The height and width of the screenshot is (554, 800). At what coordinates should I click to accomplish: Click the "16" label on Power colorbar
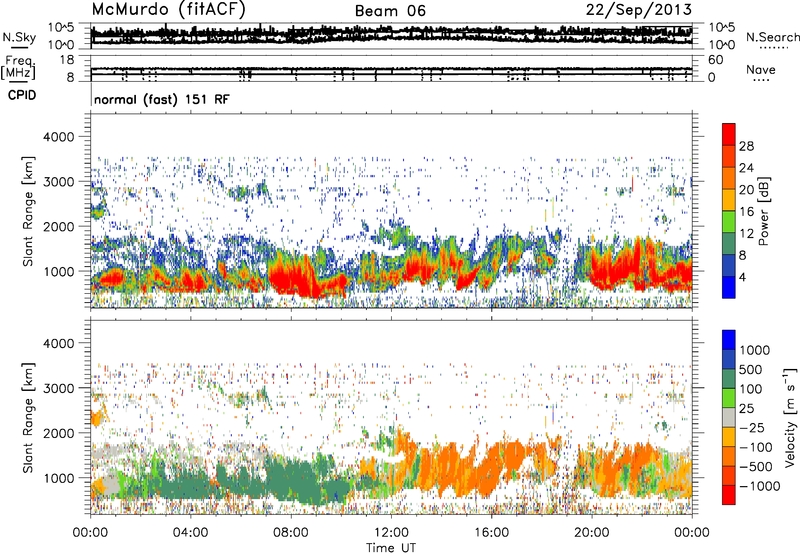pyautogui.click(x=746, y=212)
